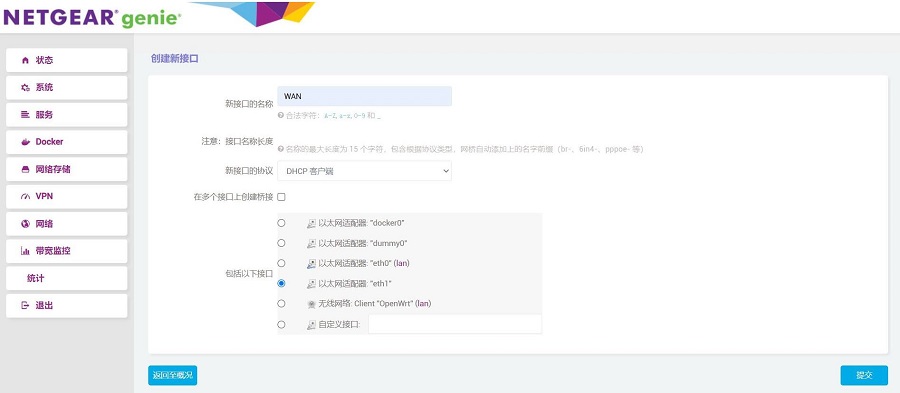Click the list icon beside 服务

tap(25, 115)
